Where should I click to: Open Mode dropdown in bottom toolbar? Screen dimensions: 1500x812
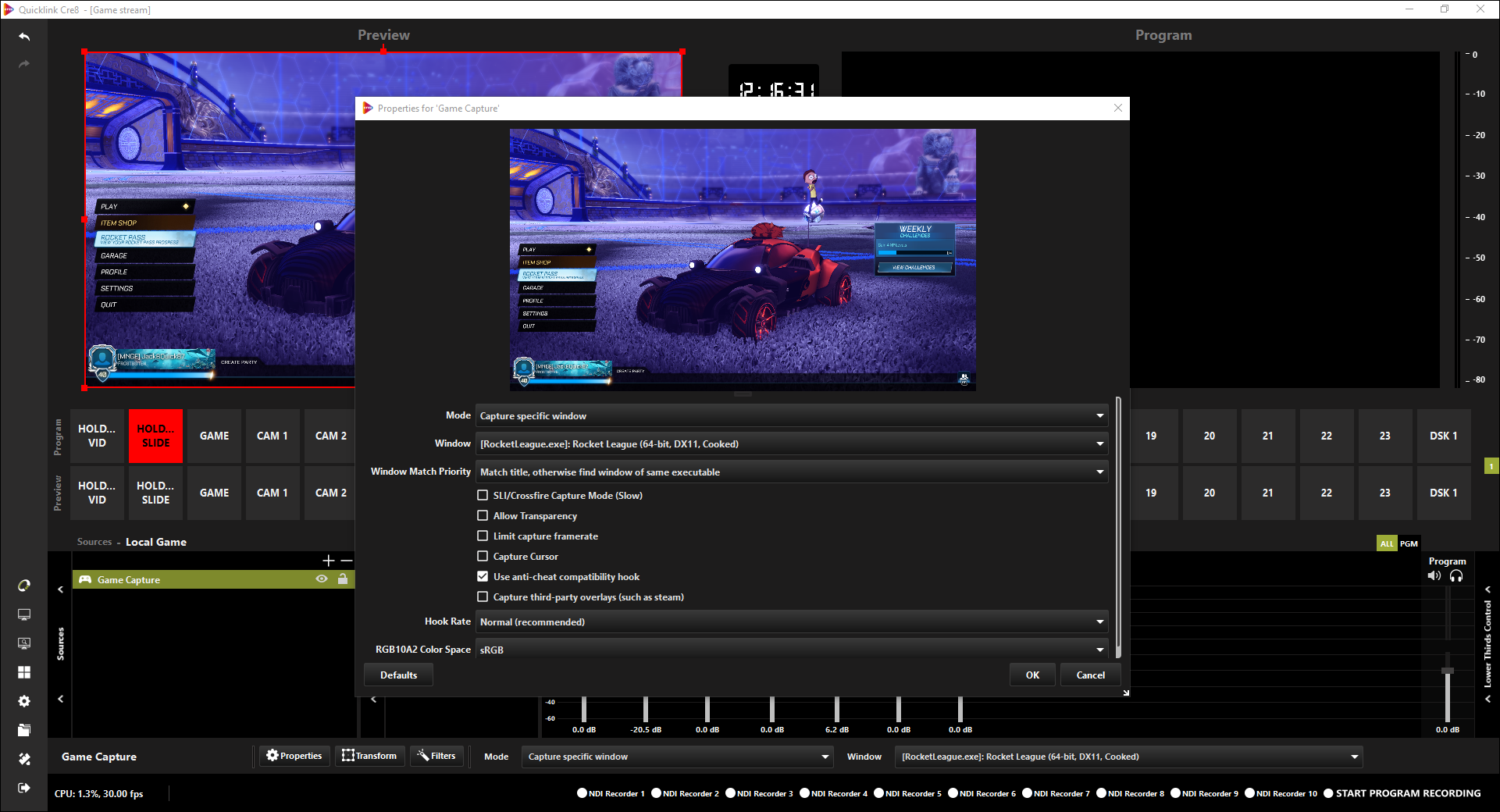[x=678, y=757]
